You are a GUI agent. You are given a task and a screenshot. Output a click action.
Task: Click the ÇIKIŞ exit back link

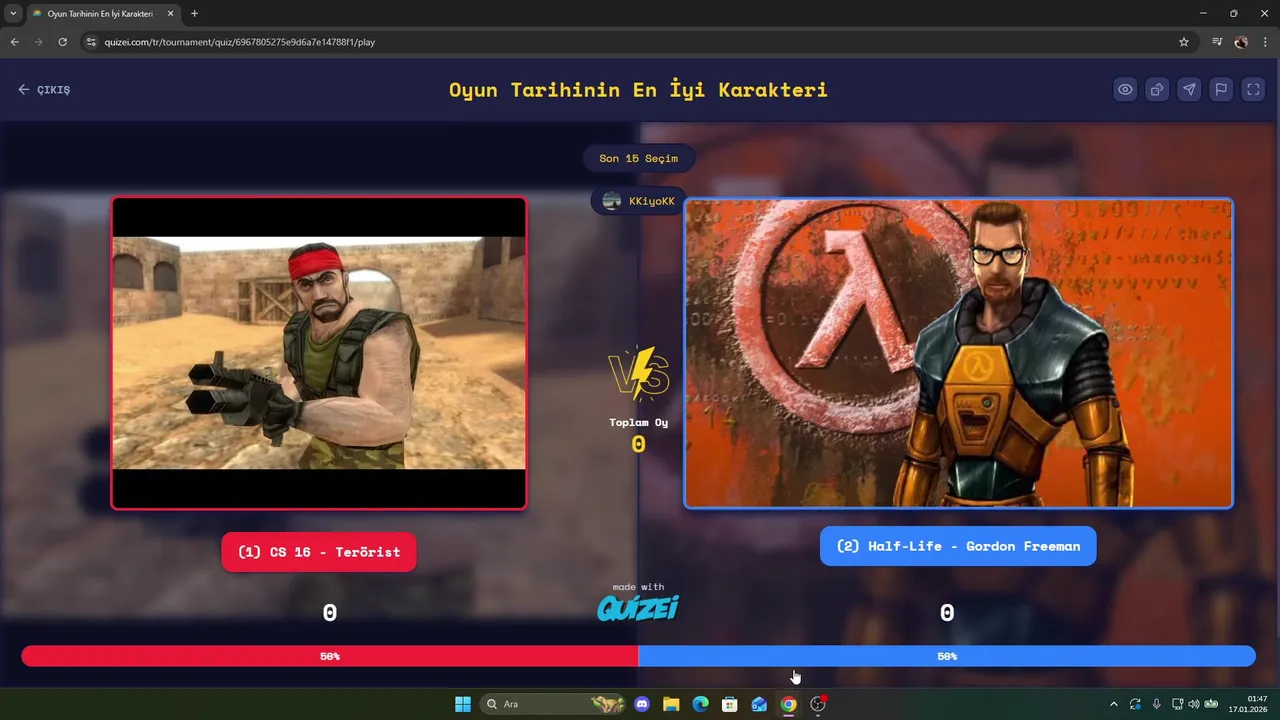(44, 89)
